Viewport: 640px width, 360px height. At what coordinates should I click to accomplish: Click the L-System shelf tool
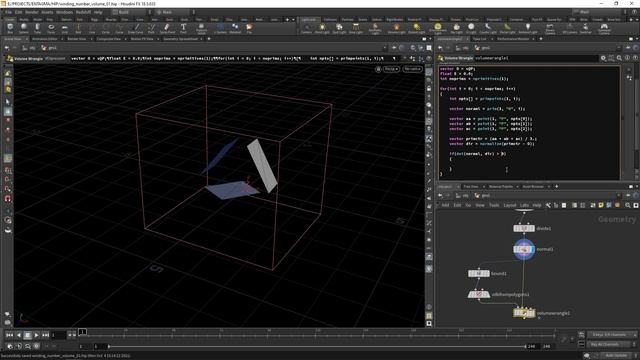coord(220,28)
